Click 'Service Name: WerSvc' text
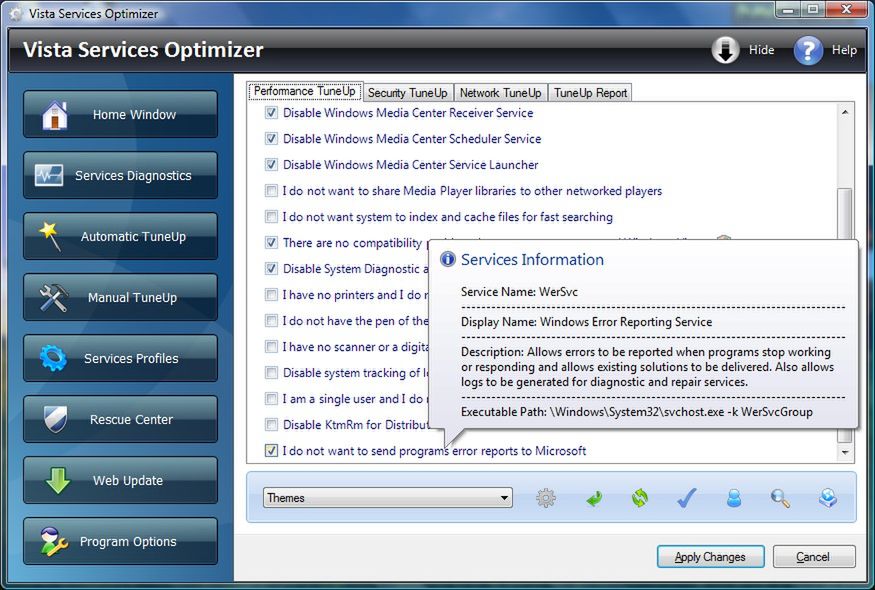875x590 pixels. coord(519,291)
